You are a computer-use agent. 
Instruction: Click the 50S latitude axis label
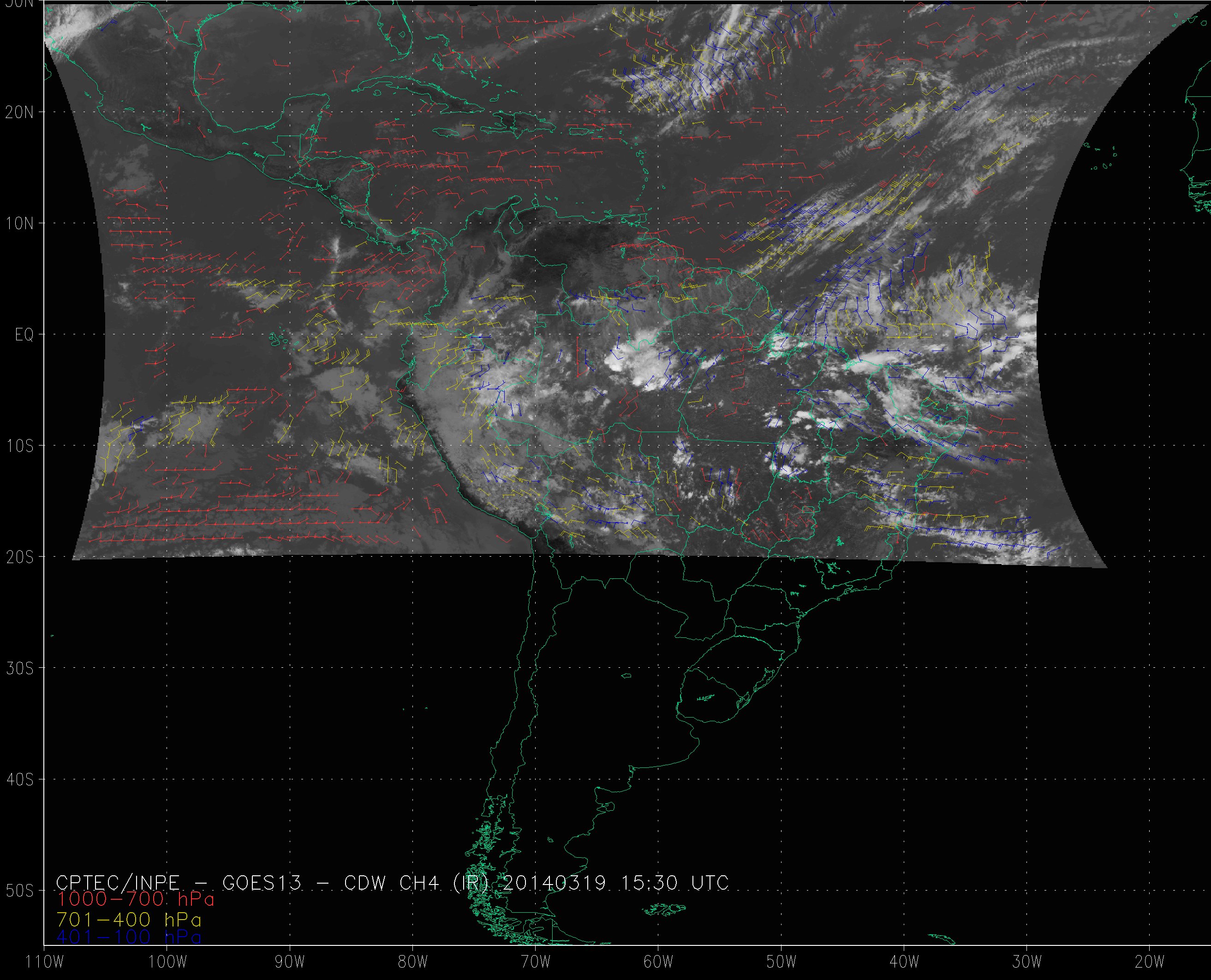pos(20,891)
